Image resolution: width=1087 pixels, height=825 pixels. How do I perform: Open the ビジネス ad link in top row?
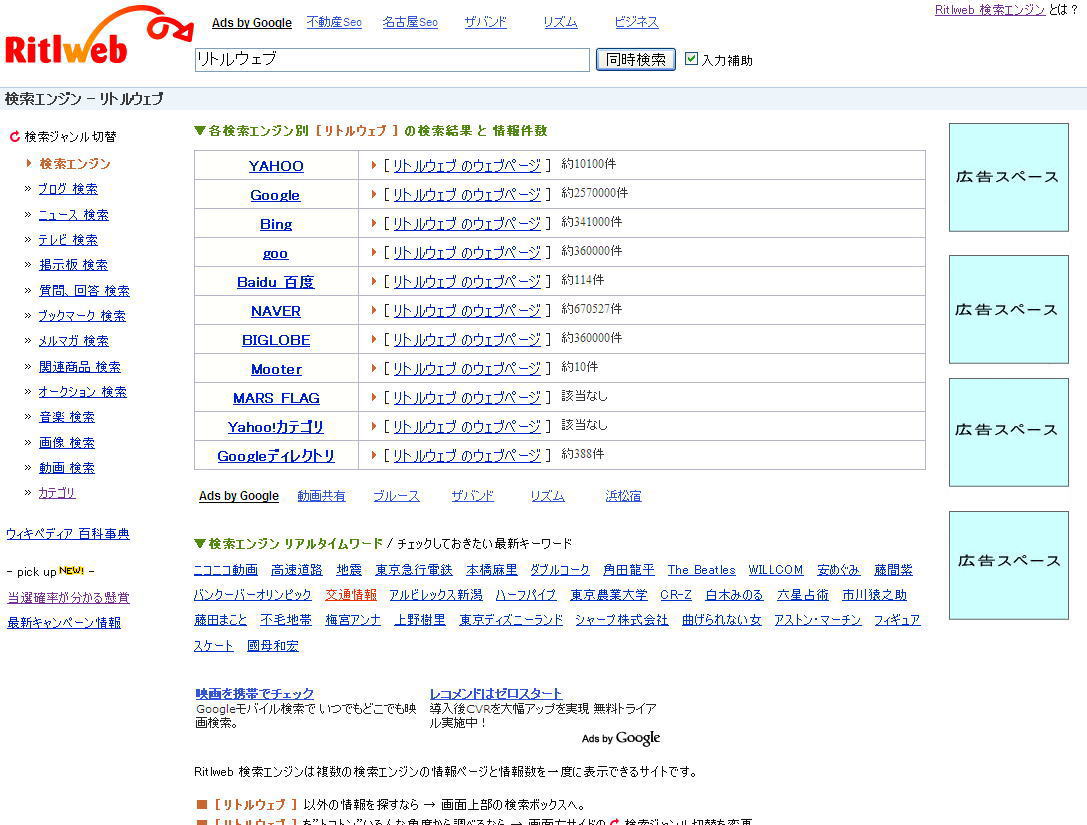click(636, 22)
